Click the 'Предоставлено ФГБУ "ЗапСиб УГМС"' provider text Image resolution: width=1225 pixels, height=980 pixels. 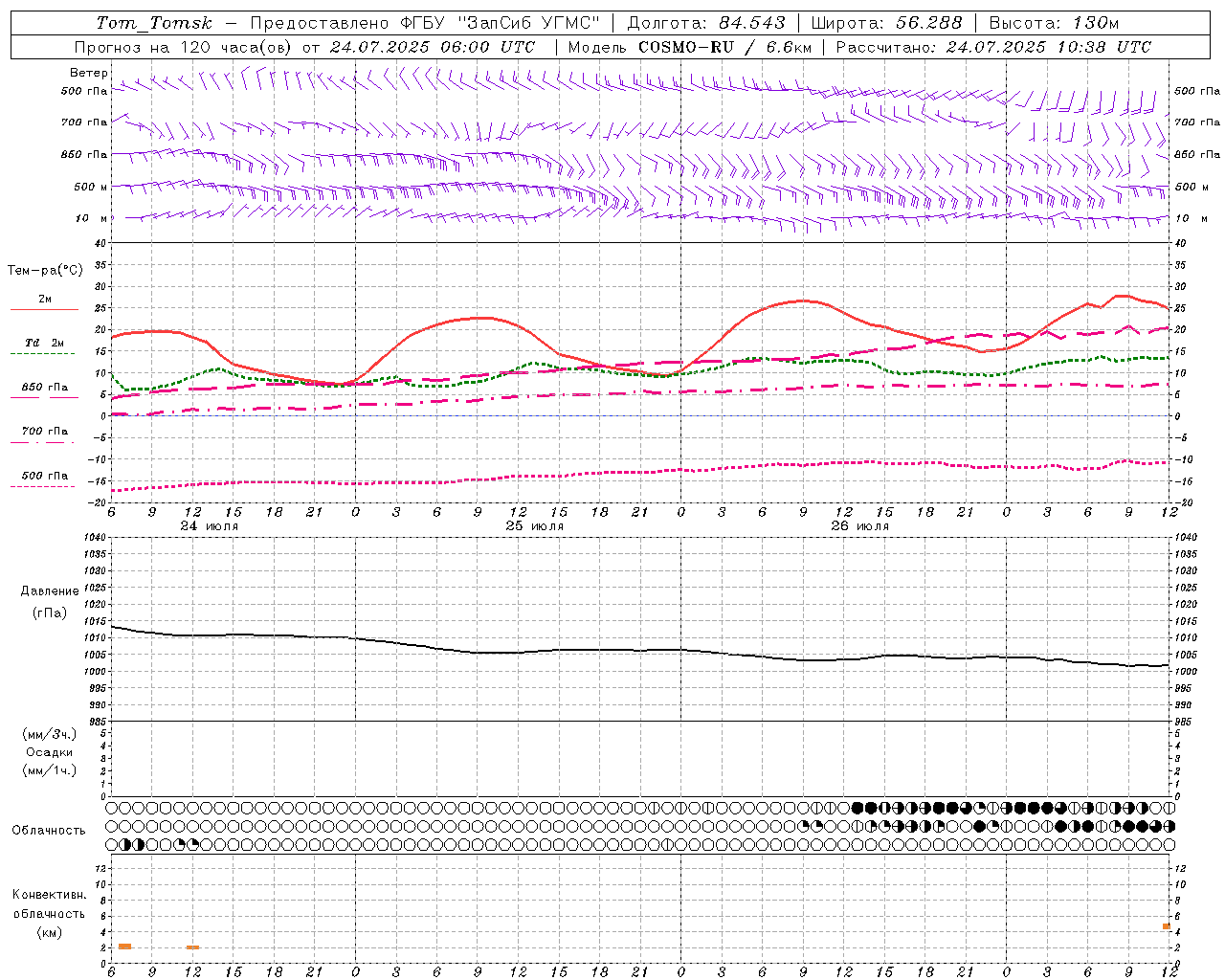tap(425, 23)
